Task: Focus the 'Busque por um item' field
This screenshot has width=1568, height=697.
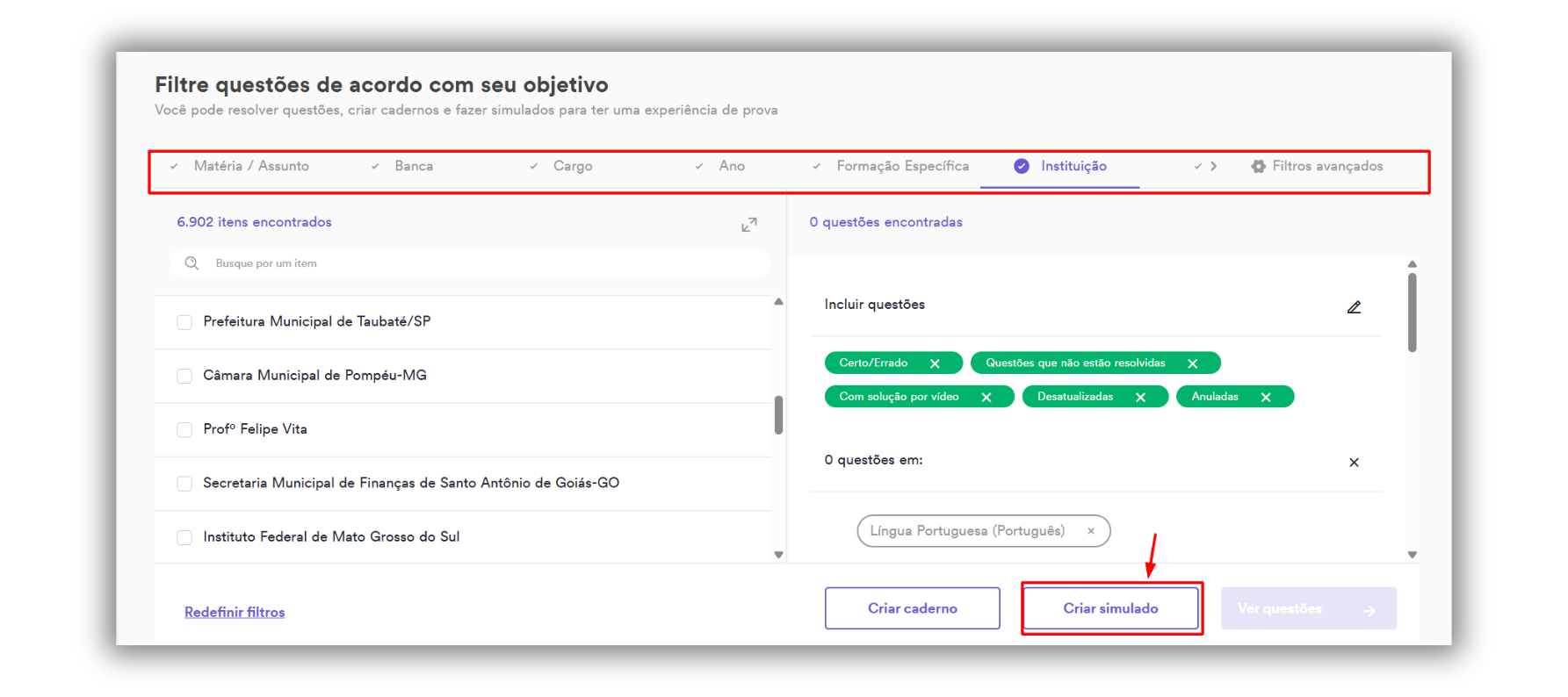Action: click(x=470, y=263)
